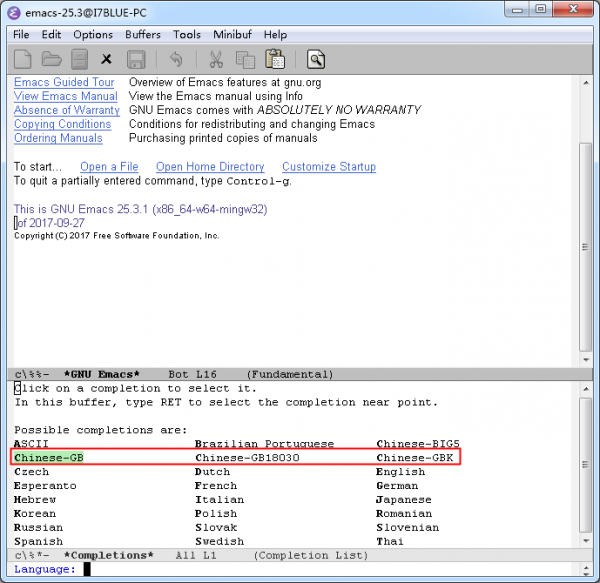Open the Minibuf menu
The height and width of the screenshot is (583, 600).
click(x=232, y=35)
